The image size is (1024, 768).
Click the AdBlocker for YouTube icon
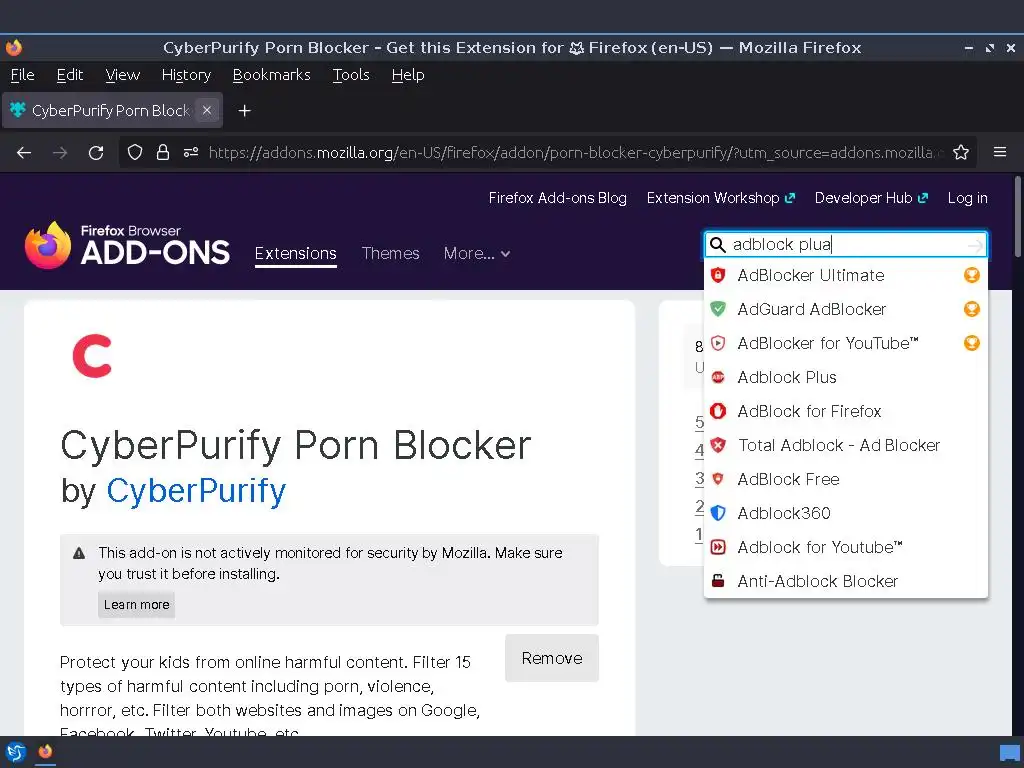[718, 343]
